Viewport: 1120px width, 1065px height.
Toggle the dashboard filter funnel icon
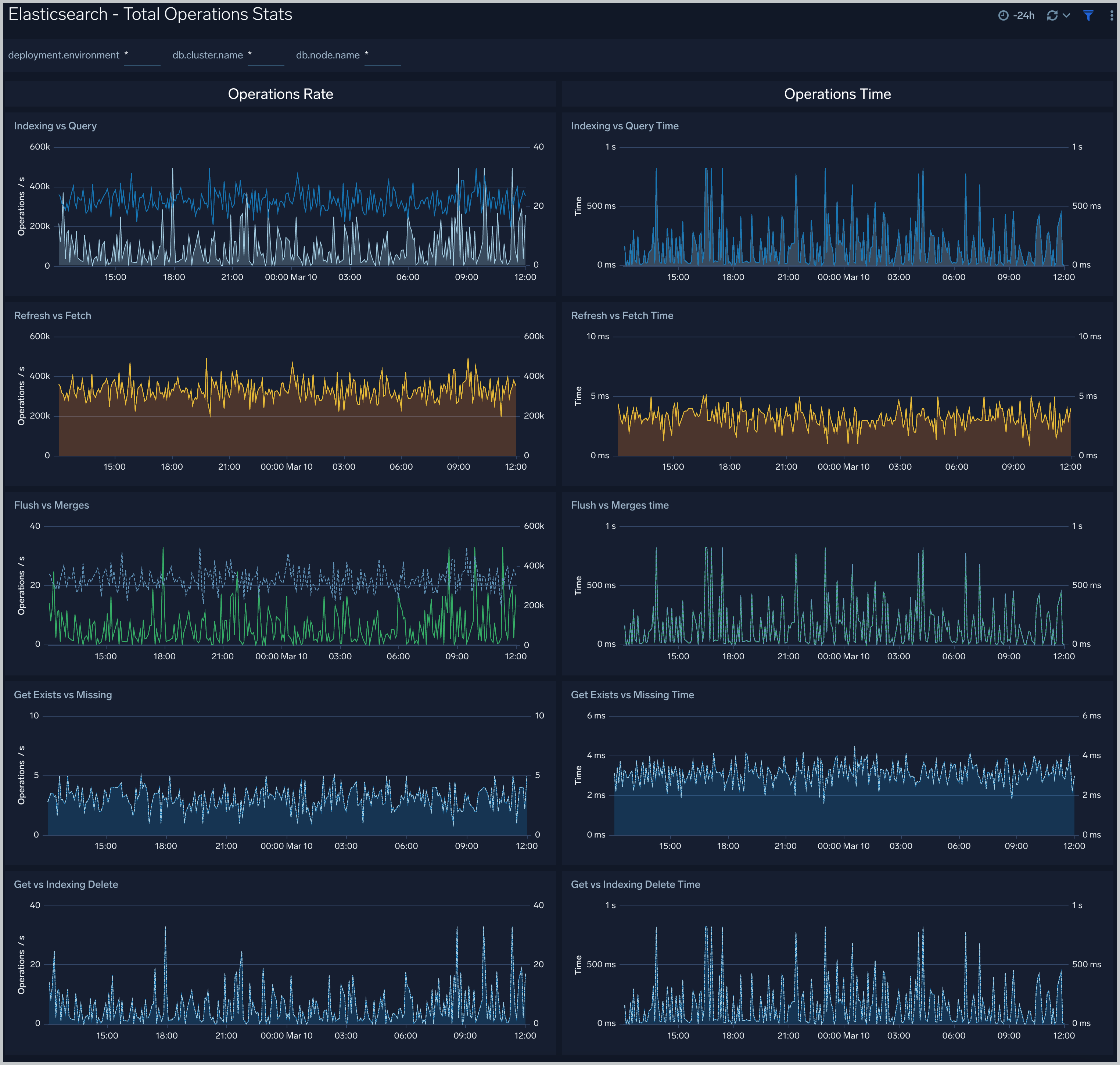click(1088, 15)
